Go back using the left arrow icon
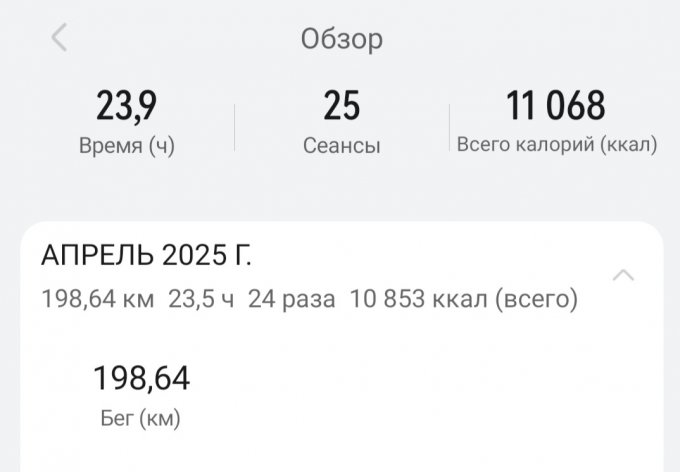 pyautogui.click(x=59, y=37)
